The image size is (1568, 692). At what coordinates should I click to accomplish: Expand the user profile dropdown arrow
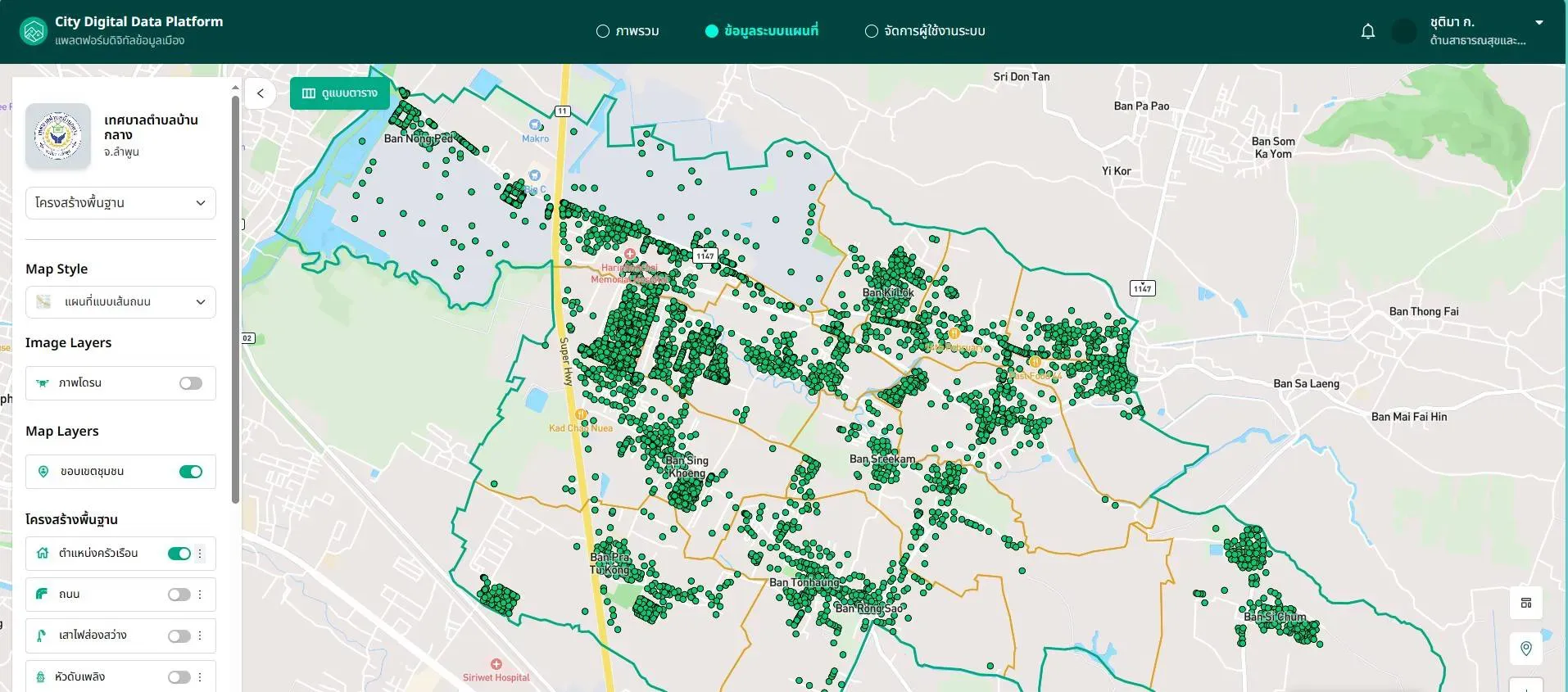[1539, 23]
